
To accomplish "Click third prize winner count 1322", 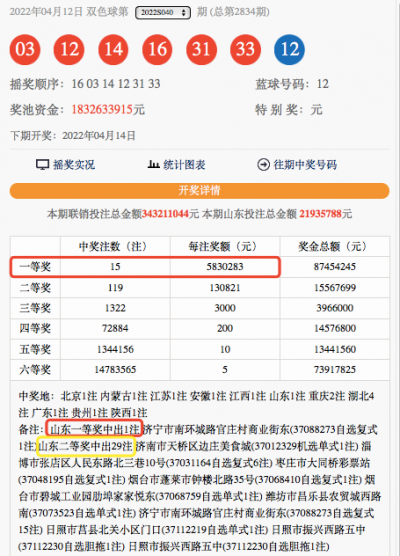I will 115,308.
